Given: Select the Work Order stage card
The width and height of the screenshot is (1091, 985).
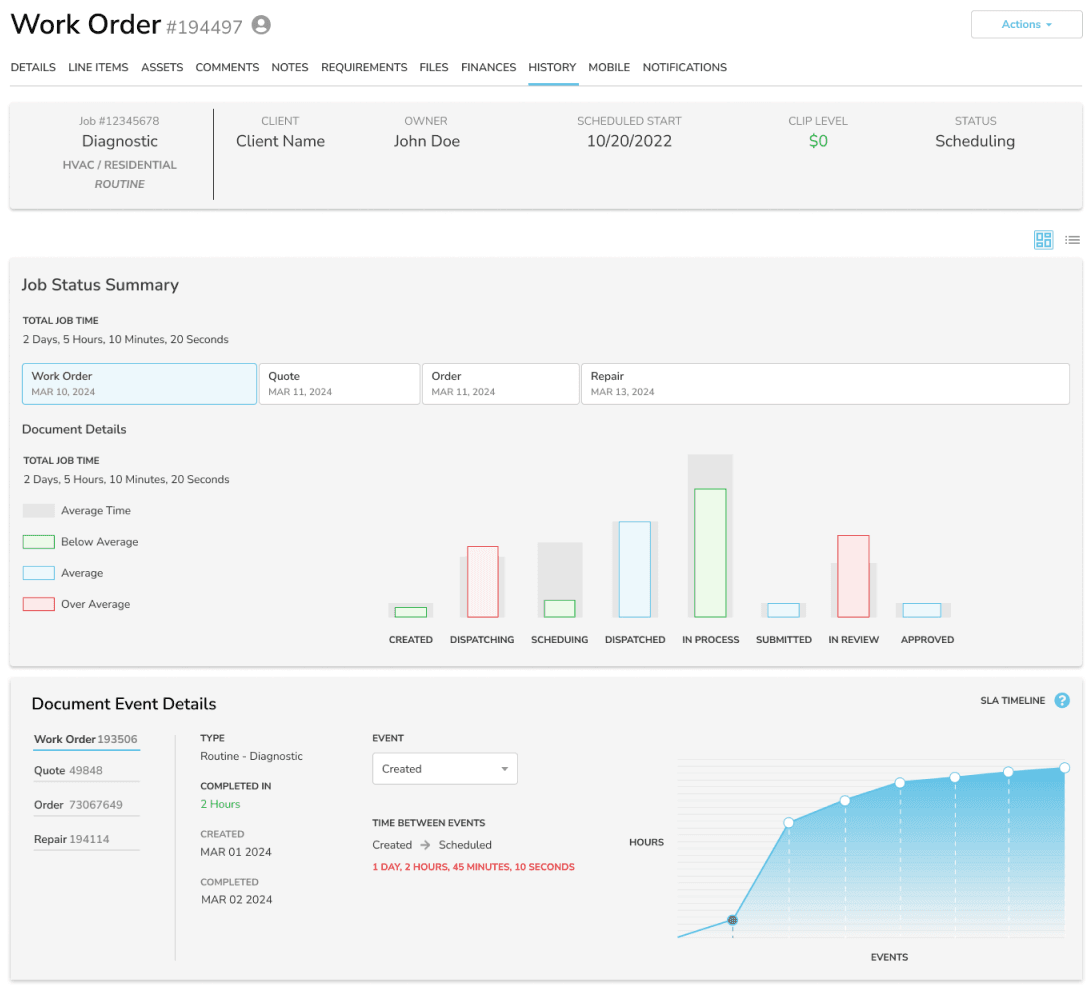Looking at the screenshot, I should click(x=139, y=384).
